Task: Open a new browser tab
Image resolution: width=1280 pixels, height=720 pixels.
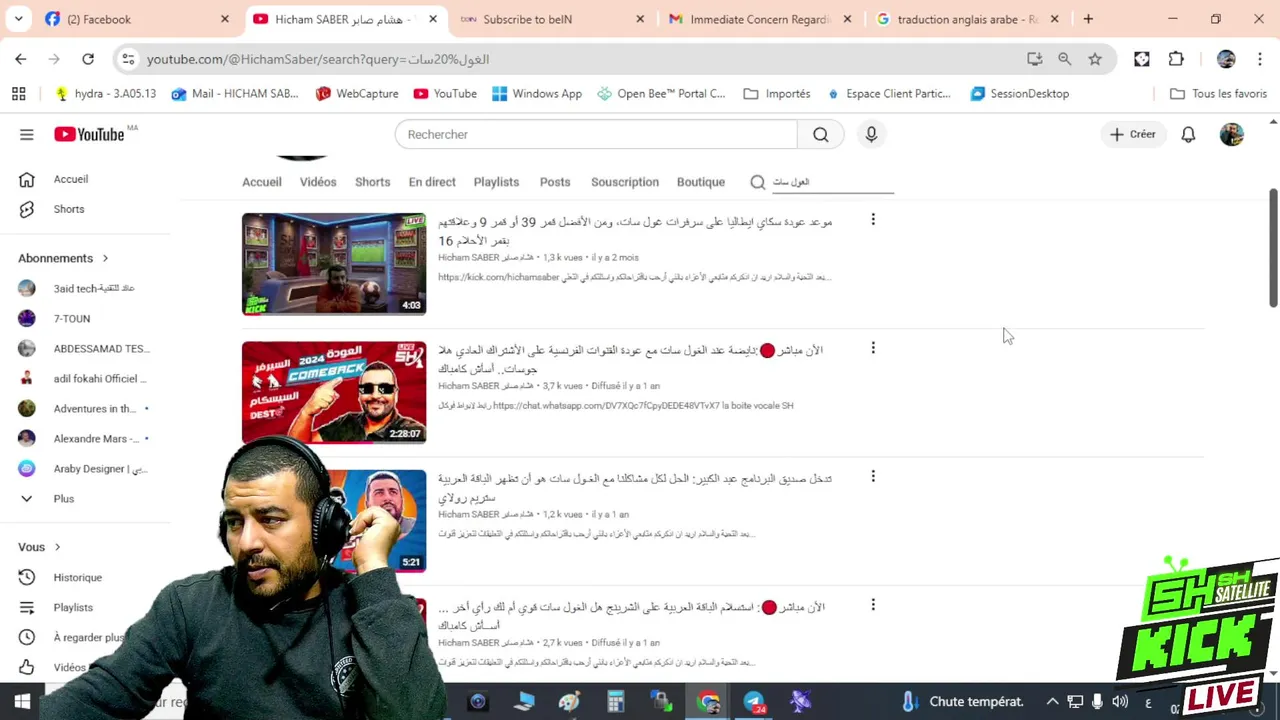Action: (1088, 19)
